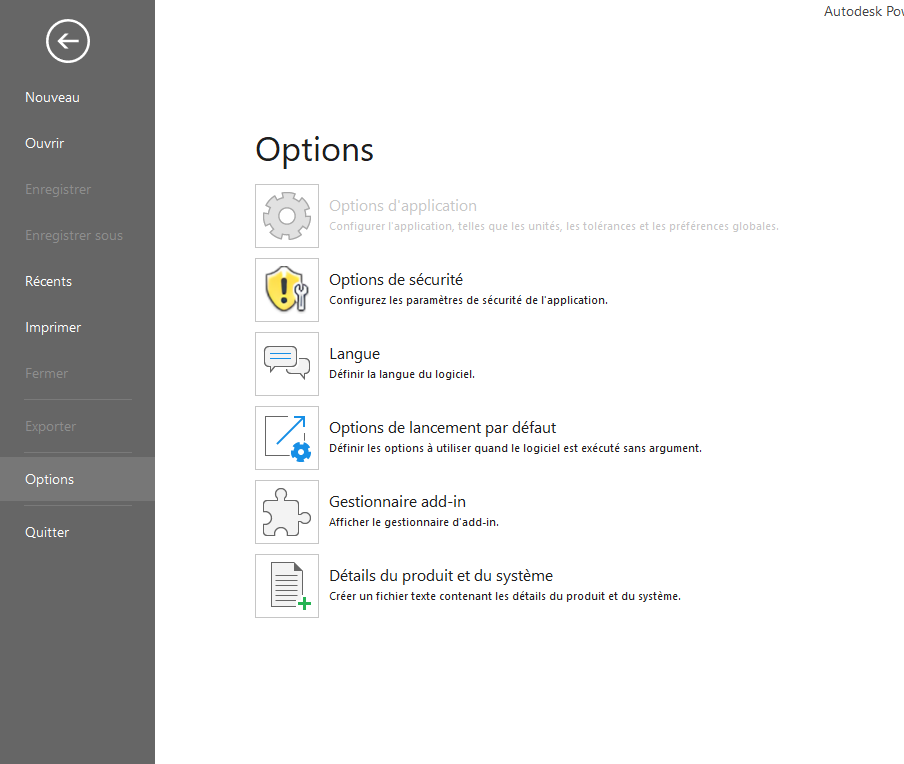Choose Imprimer from the sidebar

(53, 327)
